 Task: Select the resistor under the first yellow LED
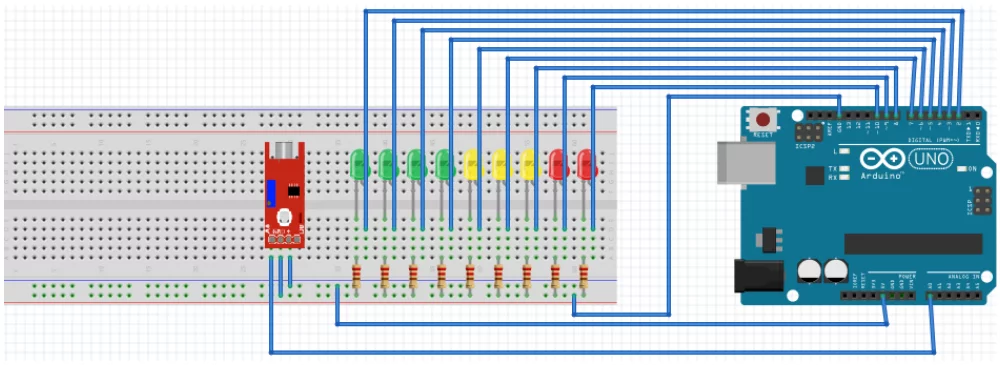pos(470,276)
